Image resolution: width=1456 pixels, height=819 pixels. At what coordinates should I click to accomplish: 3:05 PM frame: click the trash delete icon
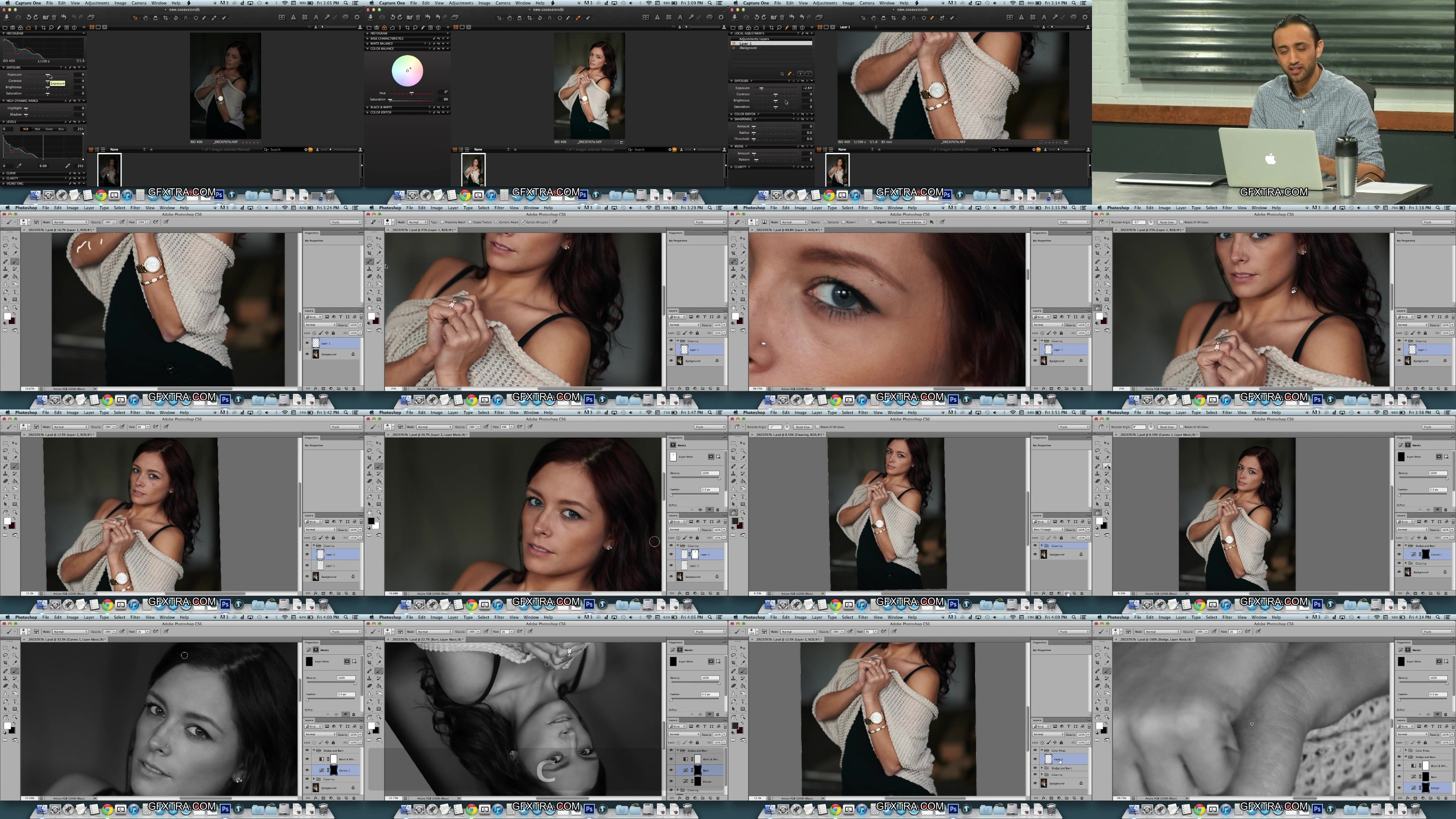point(54,18)
